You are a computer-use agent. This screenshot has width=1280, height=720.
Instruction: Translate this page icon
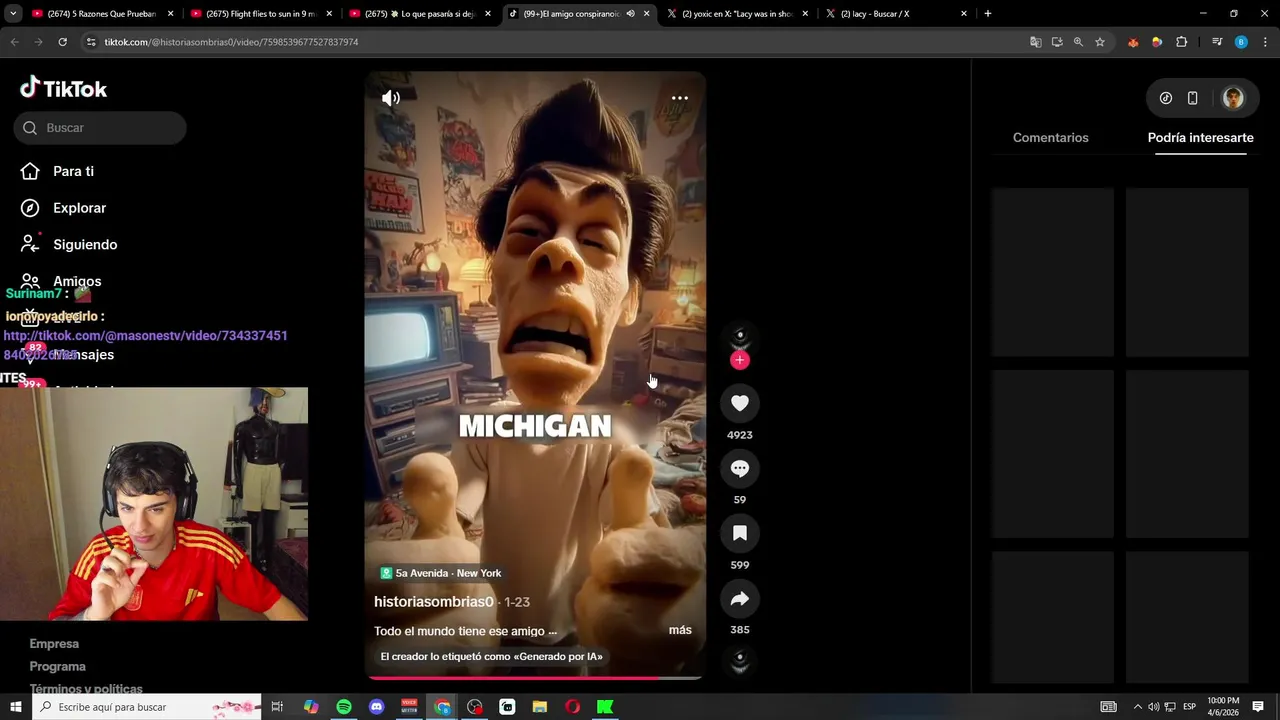1035,42
